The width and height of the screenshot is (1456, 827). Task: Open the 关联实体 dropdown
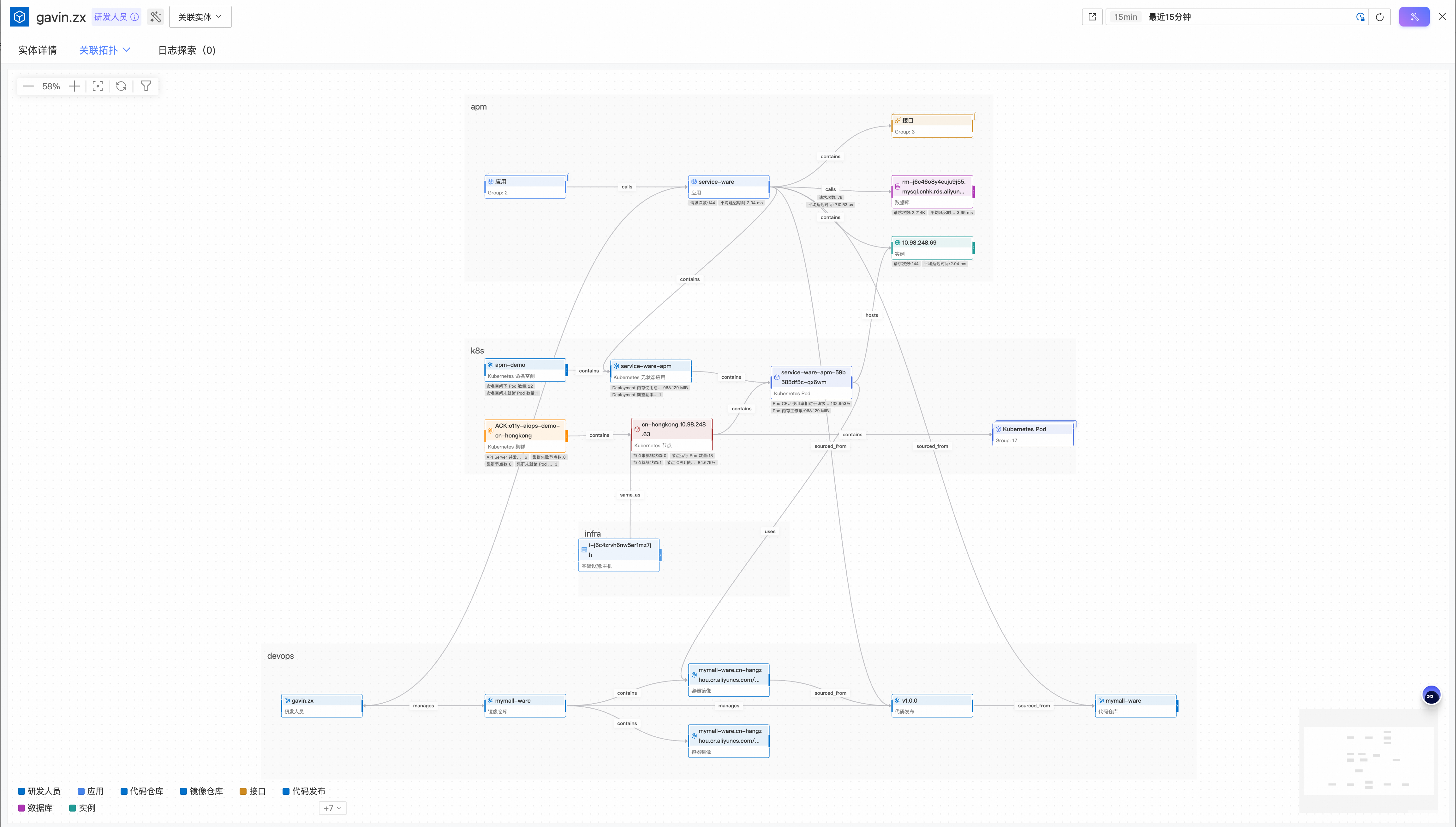click(200, 17)
